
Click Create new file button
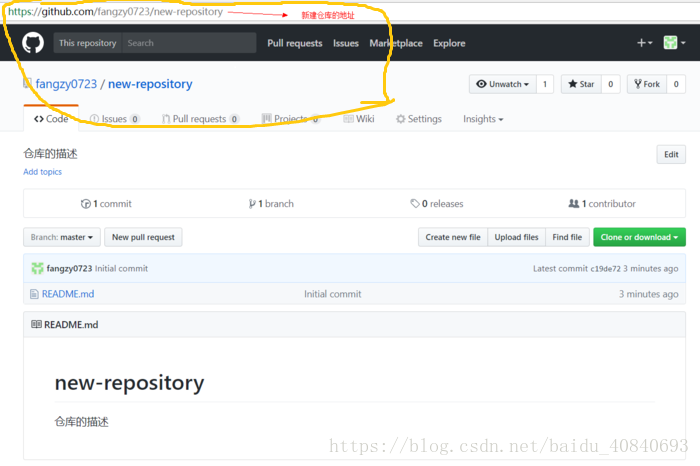click(453, 237)
